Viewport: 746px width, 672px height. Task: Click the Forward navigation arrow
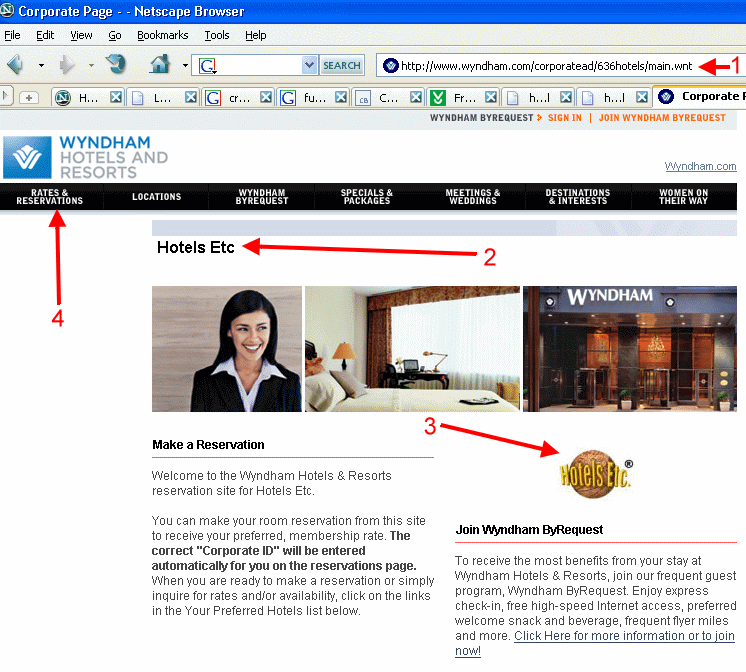tap(67, 64)
